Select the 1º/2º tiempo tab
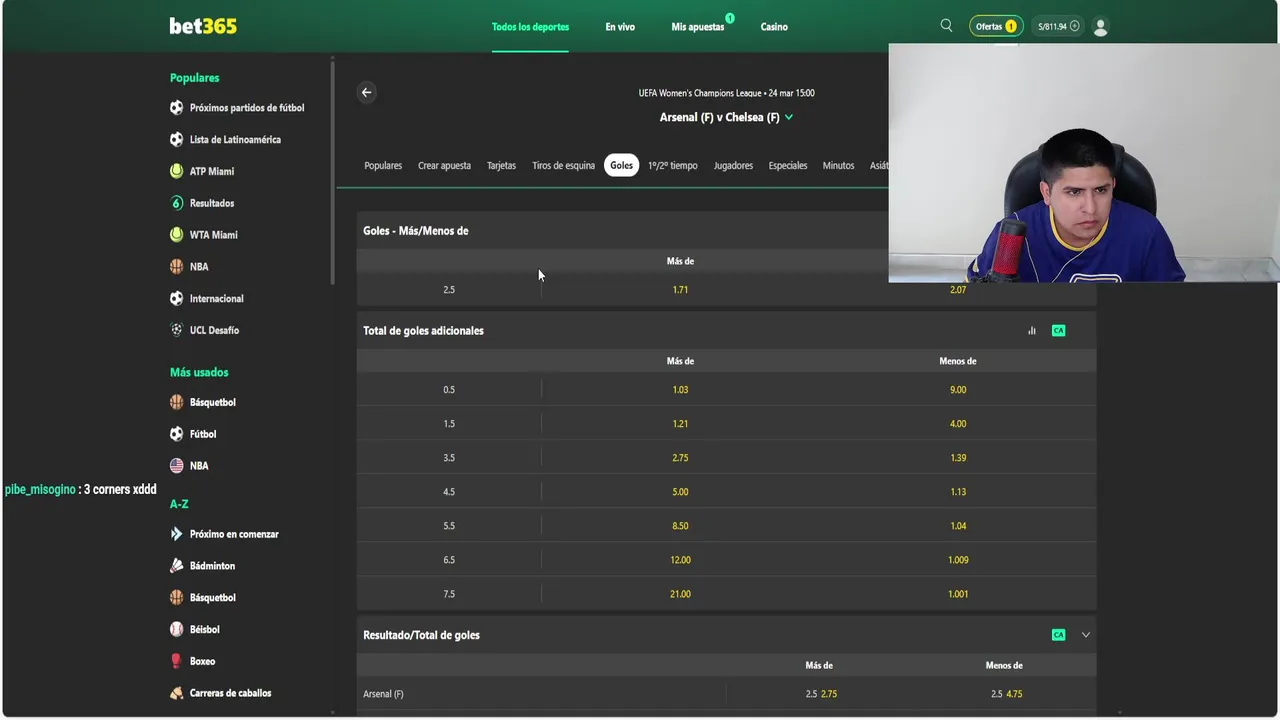Screen dimensions: 1280x720 (672, 166)
